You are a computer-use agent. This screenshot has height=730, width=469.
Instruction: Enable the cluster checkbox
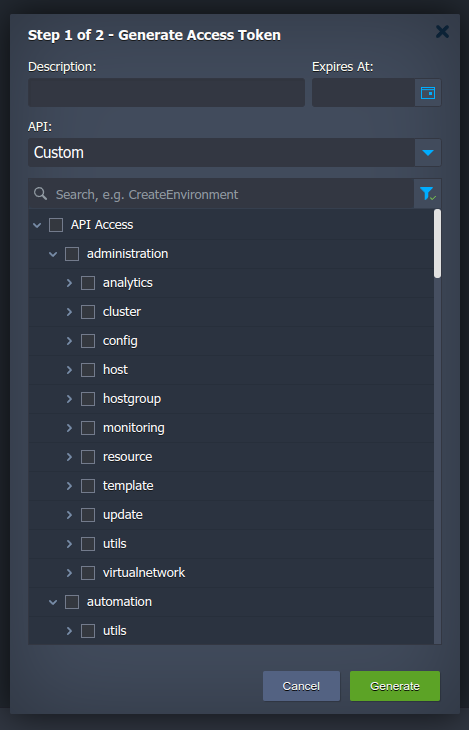[88, 312]
